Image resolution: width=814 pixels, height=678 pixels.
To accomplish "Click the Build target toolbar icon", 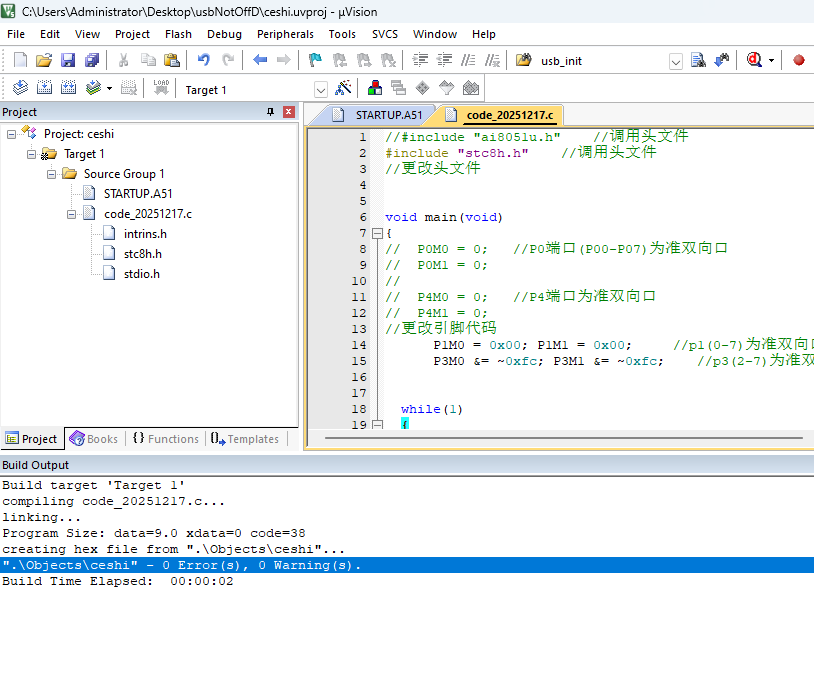I will click(44, 88).
